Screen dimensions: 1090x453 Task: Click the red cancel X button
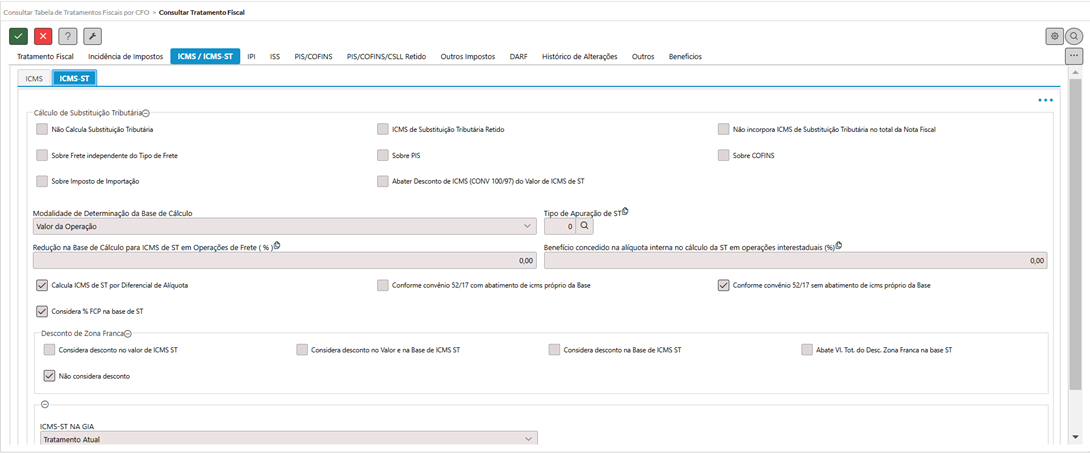[x=43, y=36]
